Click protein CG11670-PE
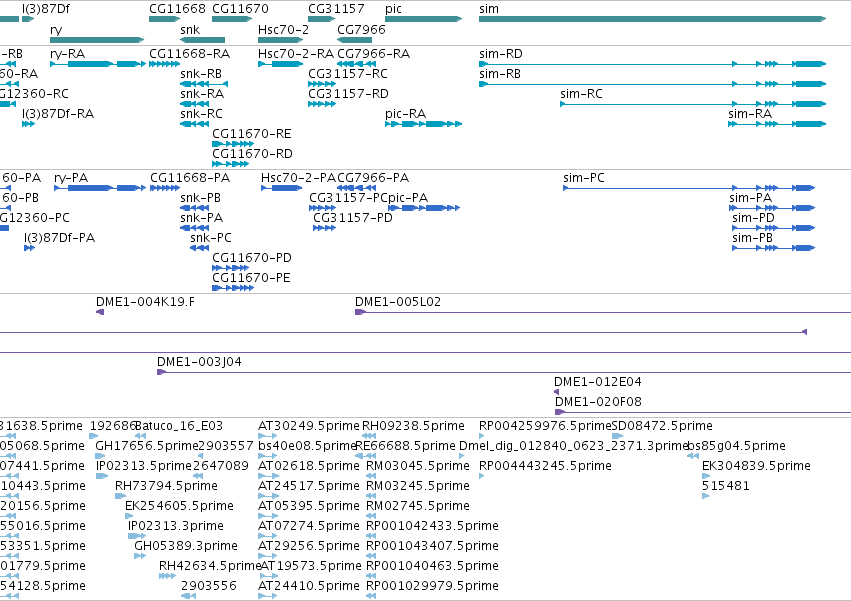Viewport: 851px width, 601px height. tap(233, 288)
